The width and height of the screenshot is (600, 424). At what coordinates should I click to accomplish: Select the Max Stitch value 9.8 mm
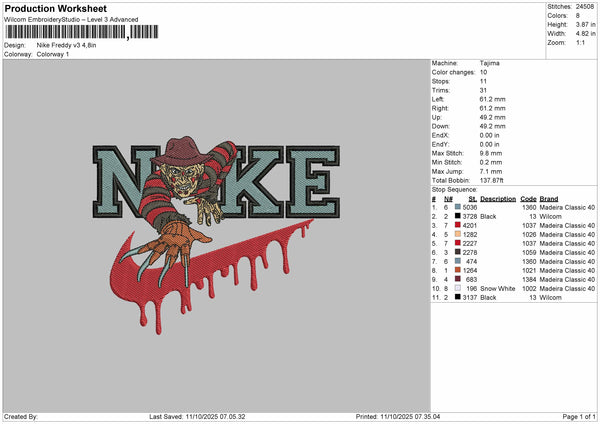[x=491, y=153]
